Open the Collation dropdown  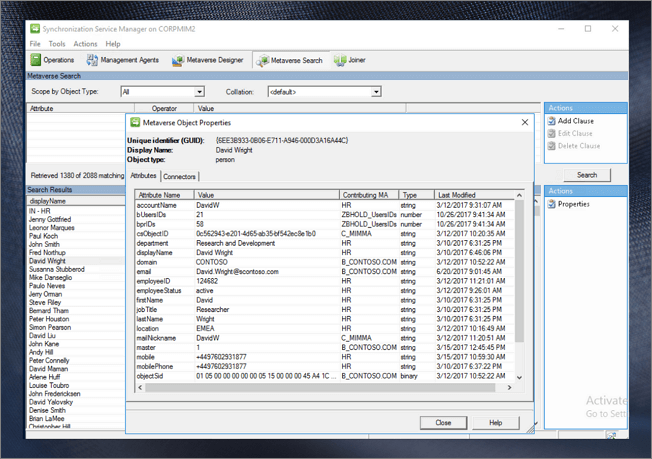376,92
